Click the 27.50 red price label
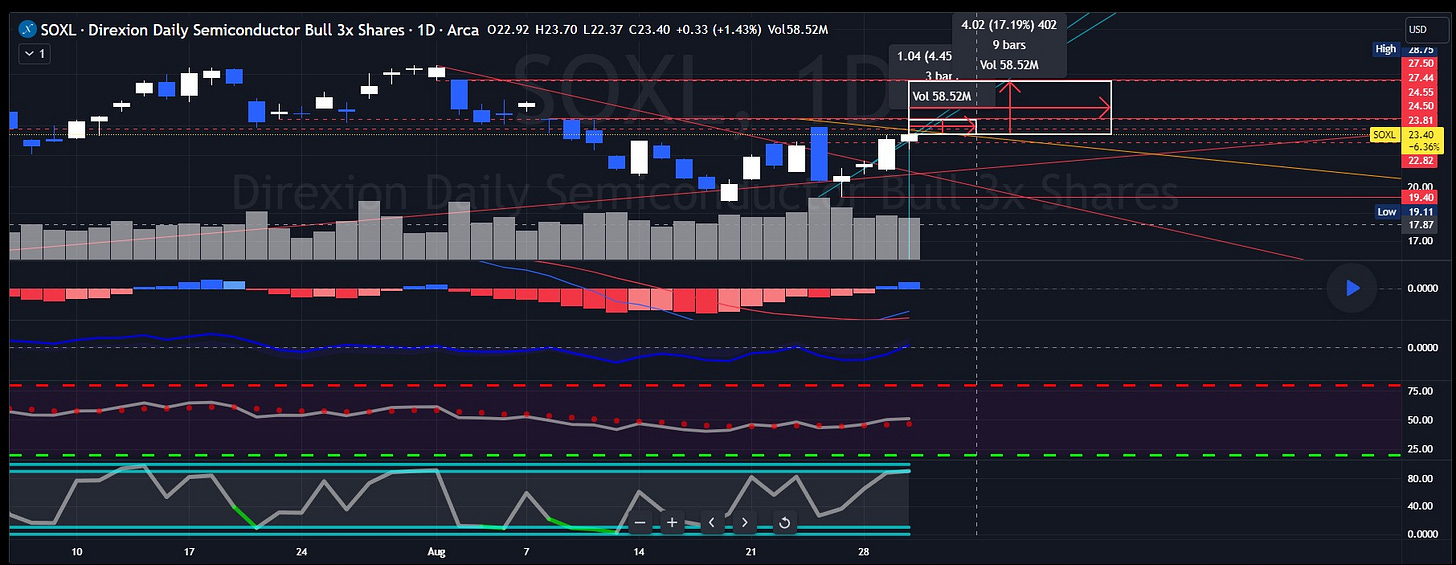This screenshot has width=1456, height=565. pos(1419,63)
